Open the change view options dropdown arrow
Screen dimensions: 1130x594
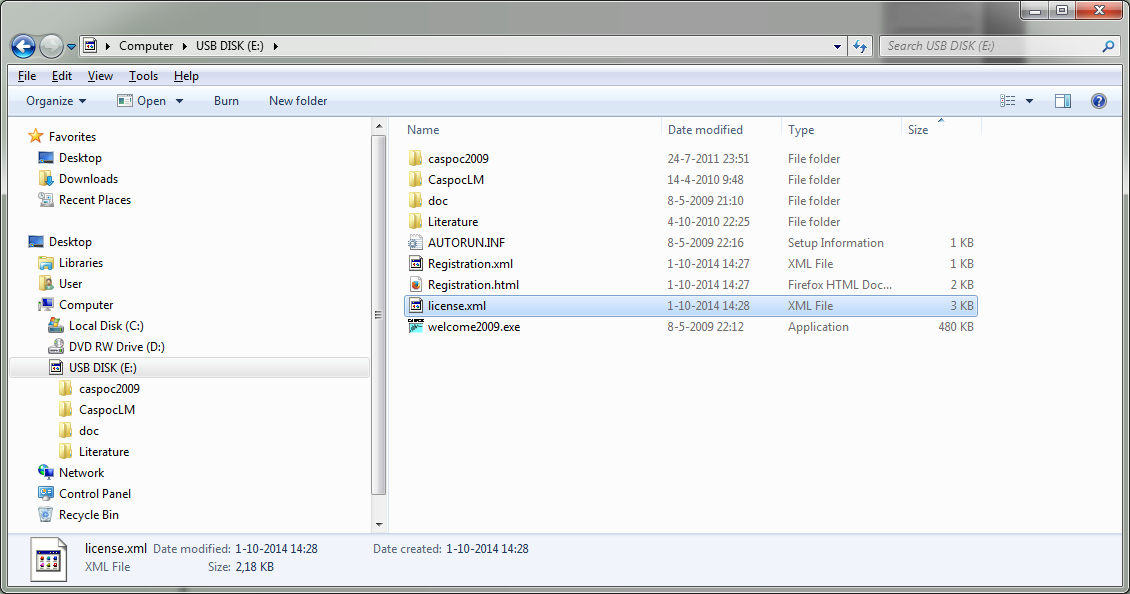point(1029,101)
